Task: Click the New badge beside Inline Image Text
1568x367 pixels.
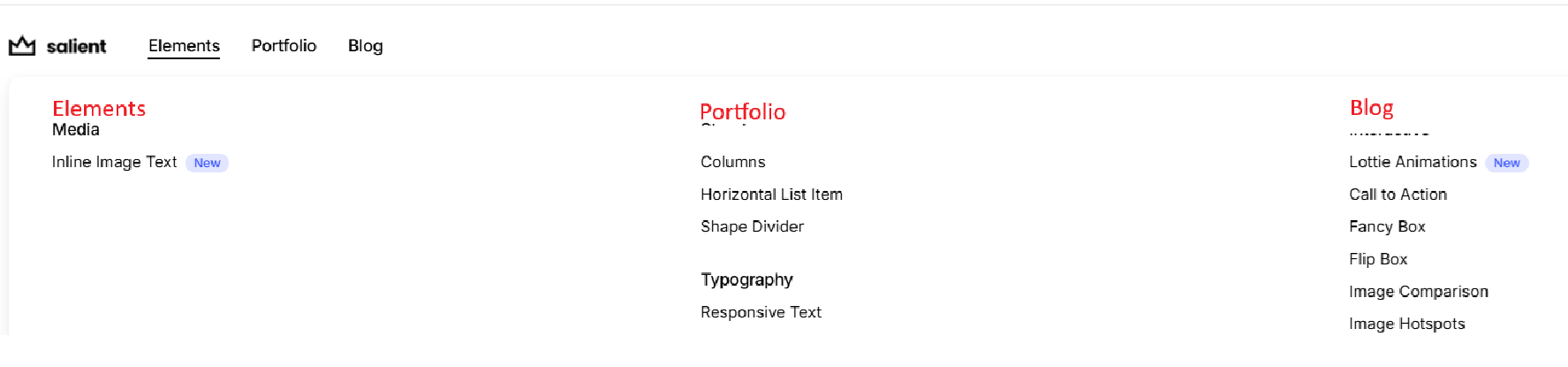Action: [x=207, y=163]
